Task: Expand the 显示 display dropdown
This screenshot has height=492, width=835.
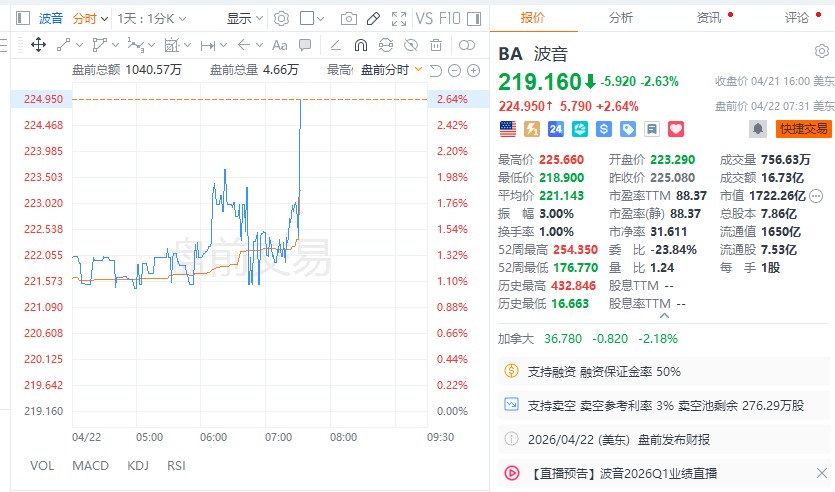Action: click(x=244, y=18)
